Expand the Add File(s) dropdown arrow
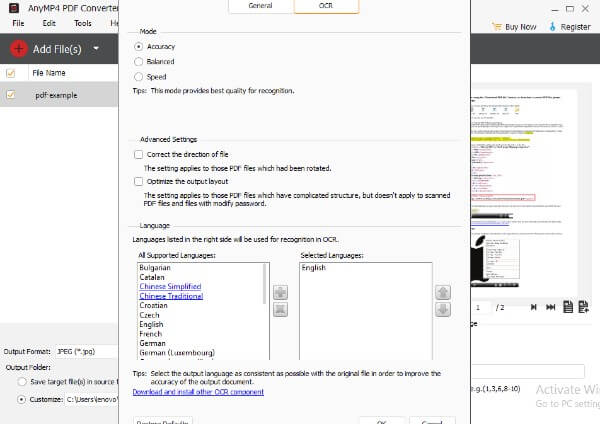Screen dimensions: 600x424 (x=96, y=48)
